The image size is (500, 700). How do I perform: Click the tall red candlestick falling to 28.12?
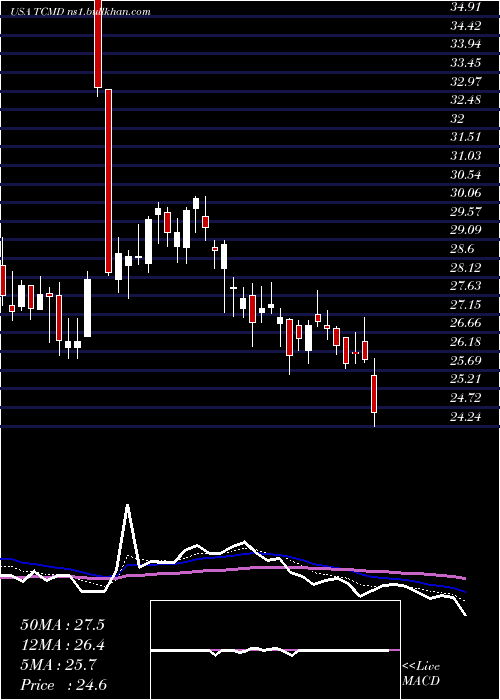pos(108,181)
